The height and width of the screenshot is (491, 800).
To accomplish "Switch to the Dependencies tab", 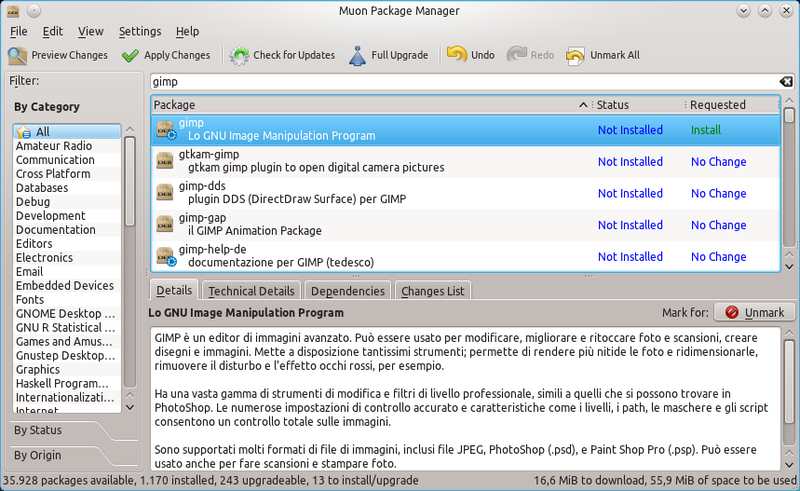I will coord(347,291).
